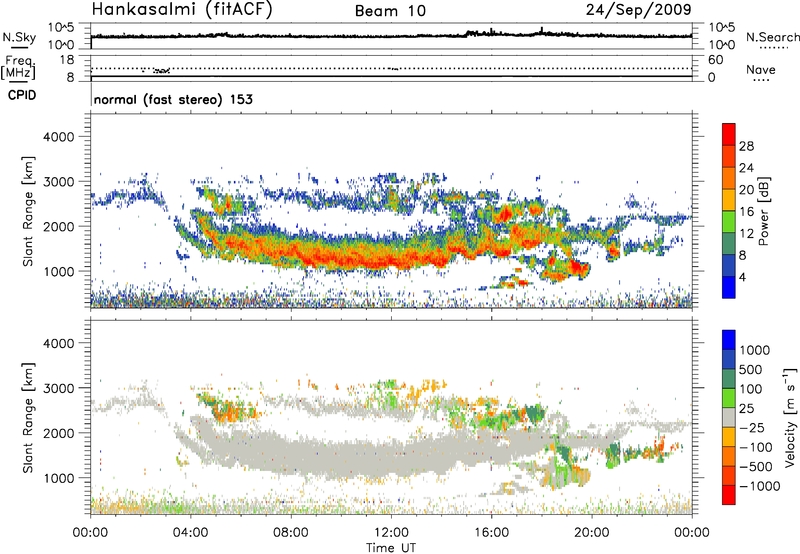Click the '16:00' time axis label

(x=491, y=533)
